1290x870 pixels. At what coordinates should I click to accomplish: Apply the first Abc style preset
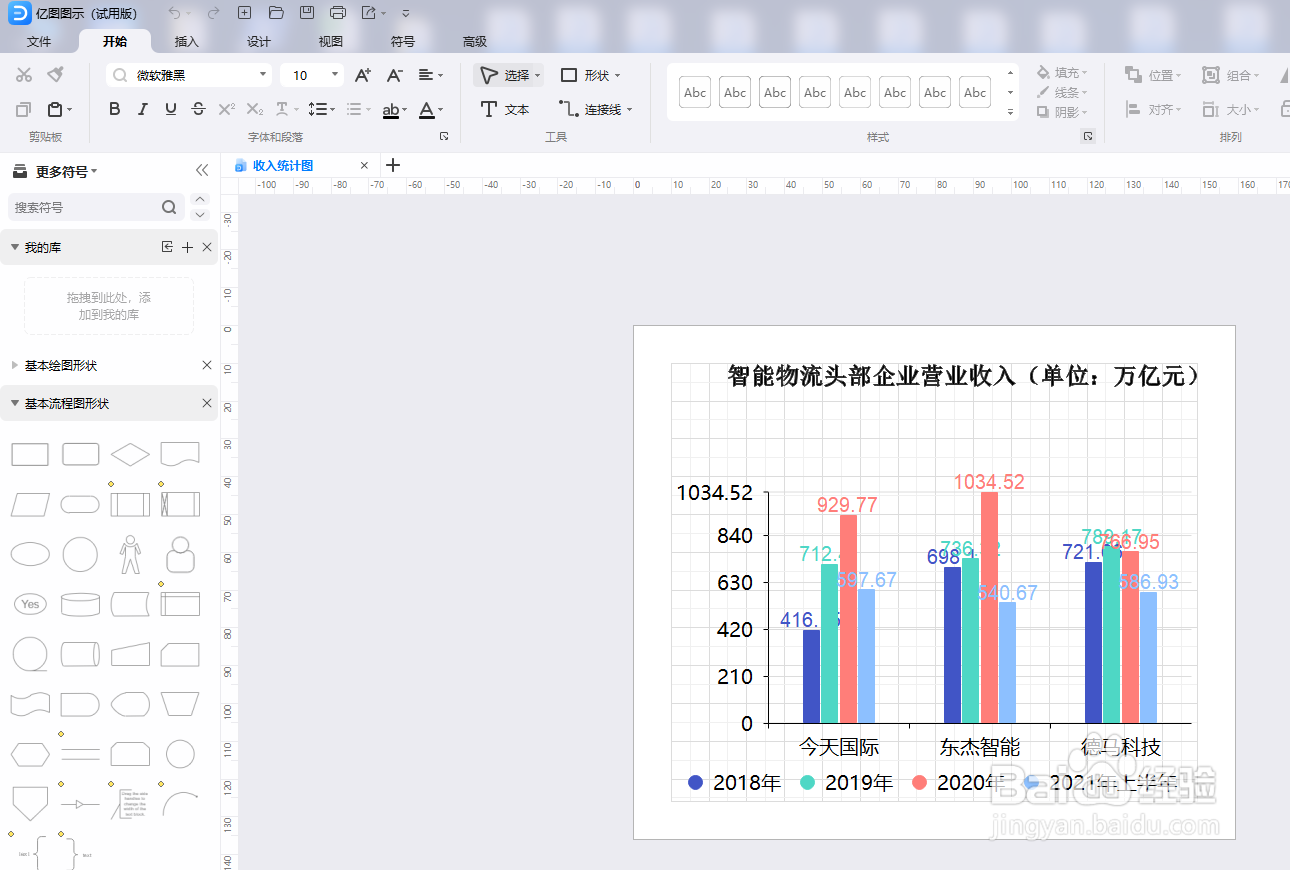695,92
